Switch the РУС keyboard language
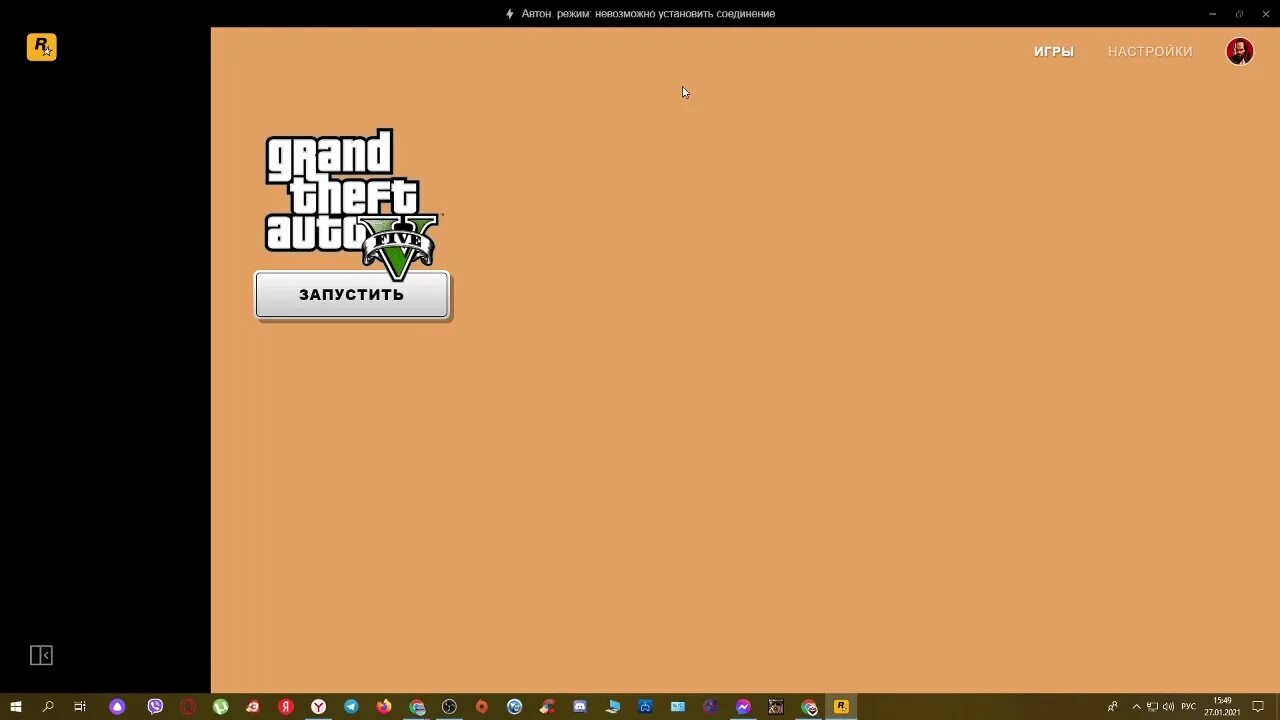Image resolution: width=1280 pixels, height=720 pixels. point(1188,707)
